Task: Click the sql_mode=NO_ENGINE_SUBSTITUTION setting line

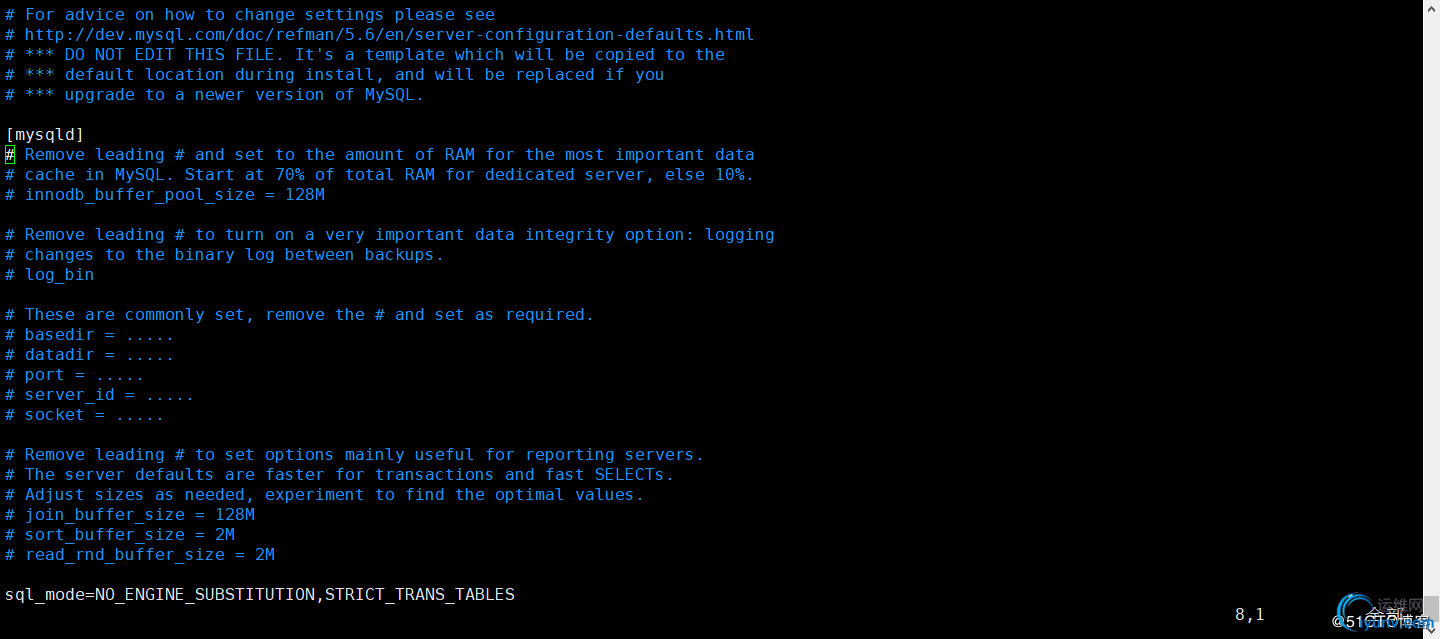Action: (260, 595)
